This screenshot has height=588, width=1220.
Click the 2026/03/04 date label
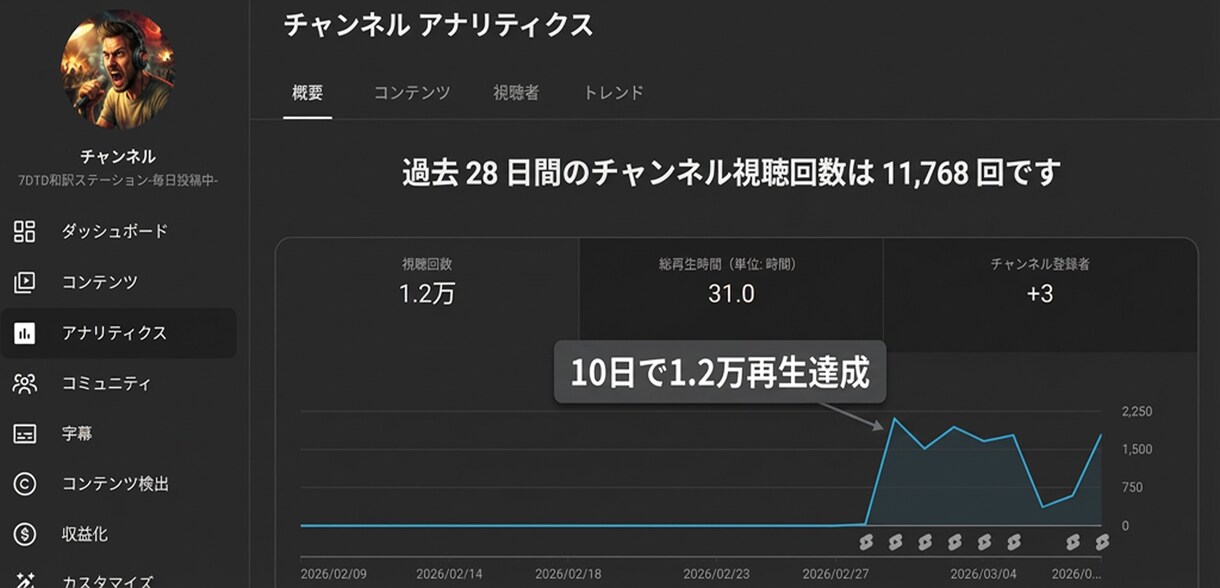(x=984, y=575)
